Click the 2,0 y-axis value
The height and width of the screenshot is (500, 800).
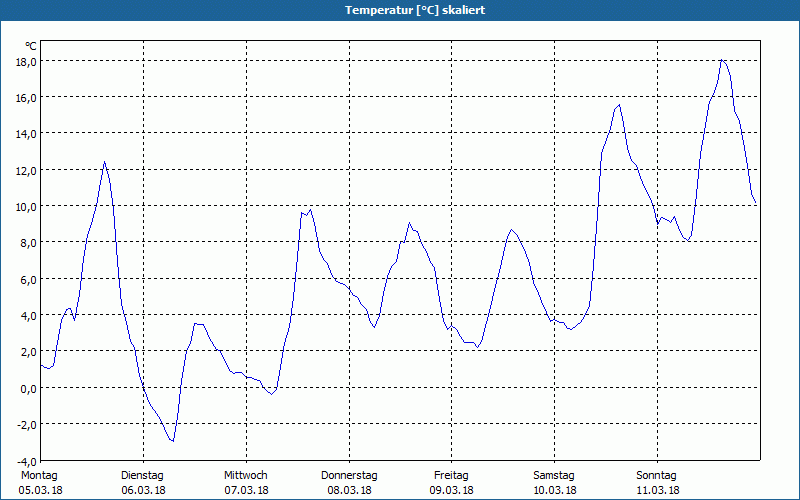pos(29,352)
